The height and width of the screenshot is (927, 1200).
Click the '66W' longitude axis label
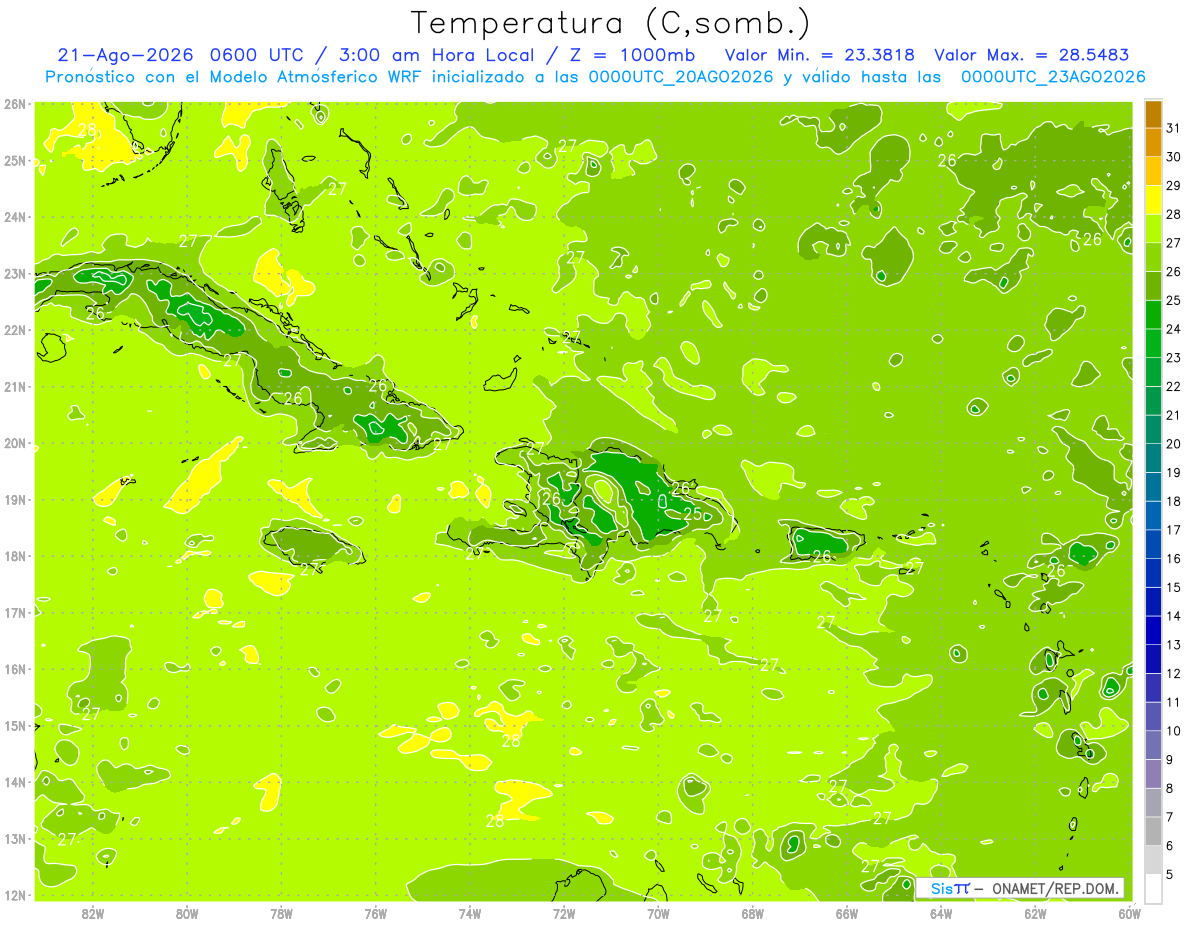point(846,913)
